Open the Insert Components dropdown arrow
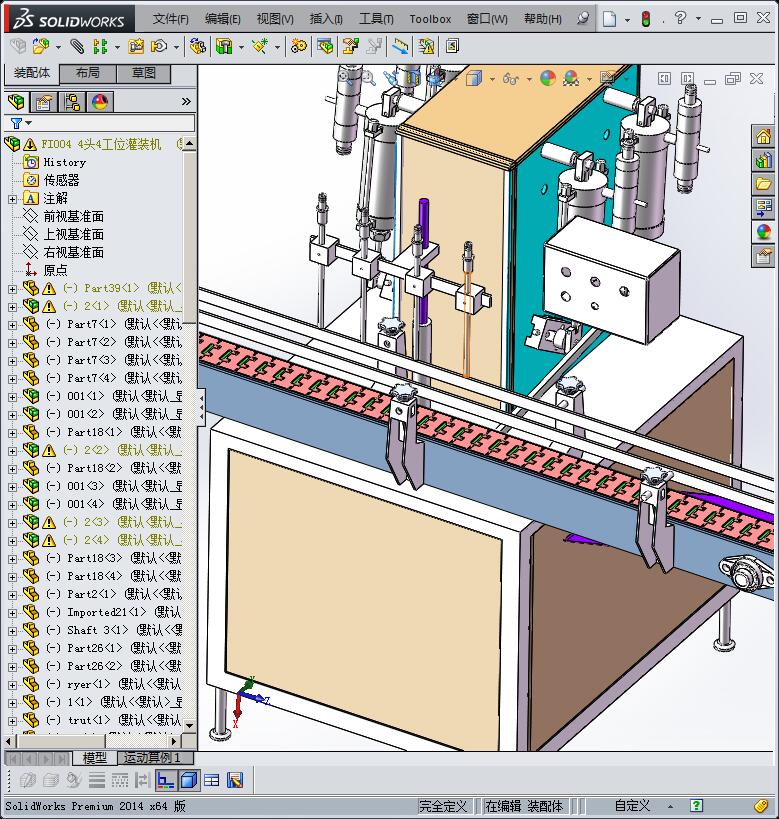779x819 pixels. point(58,48)
